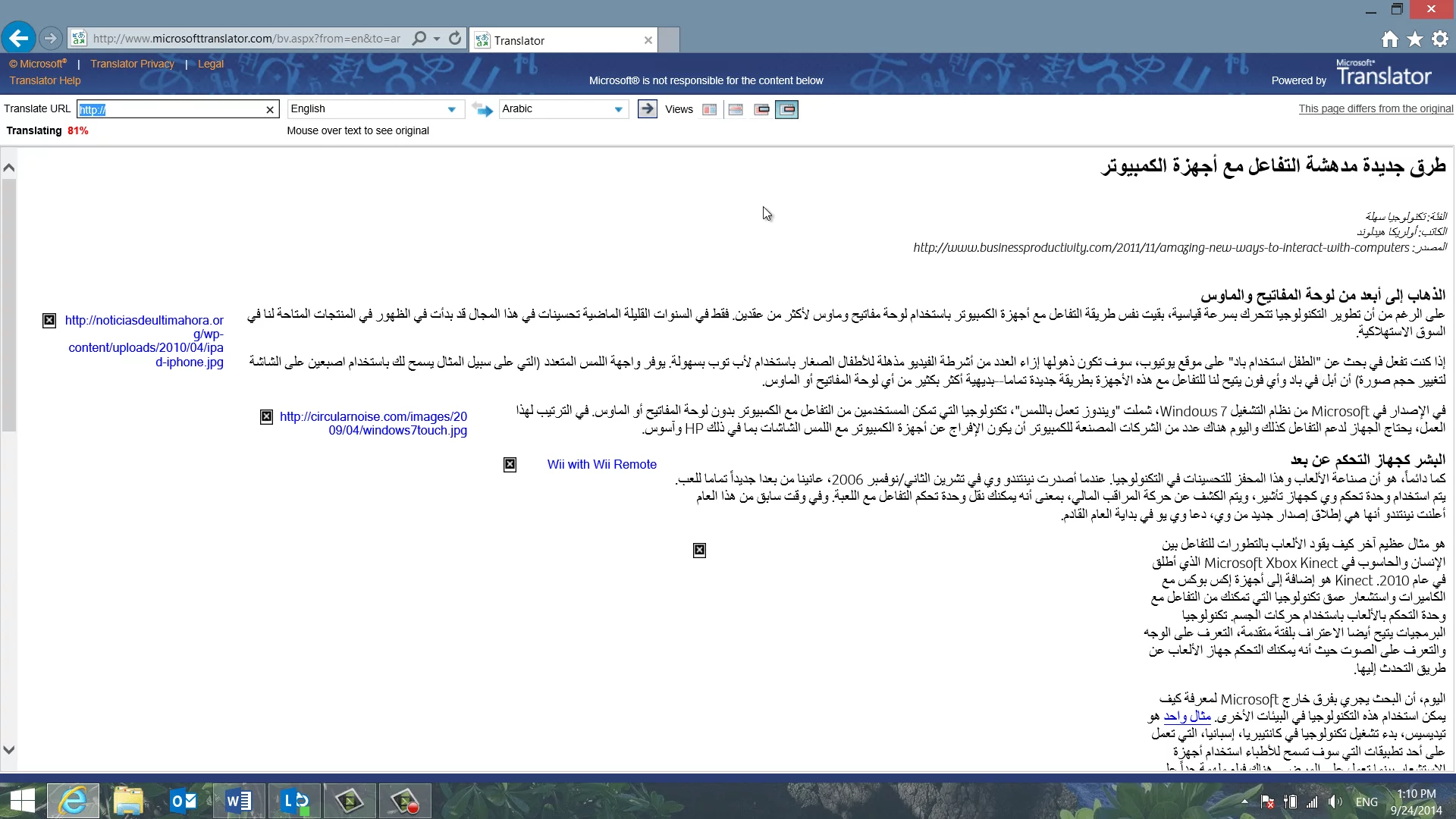This screenshot has width=1456, height=819.
Task: Open the Translator Privacy link
Action: click(132, 64)
